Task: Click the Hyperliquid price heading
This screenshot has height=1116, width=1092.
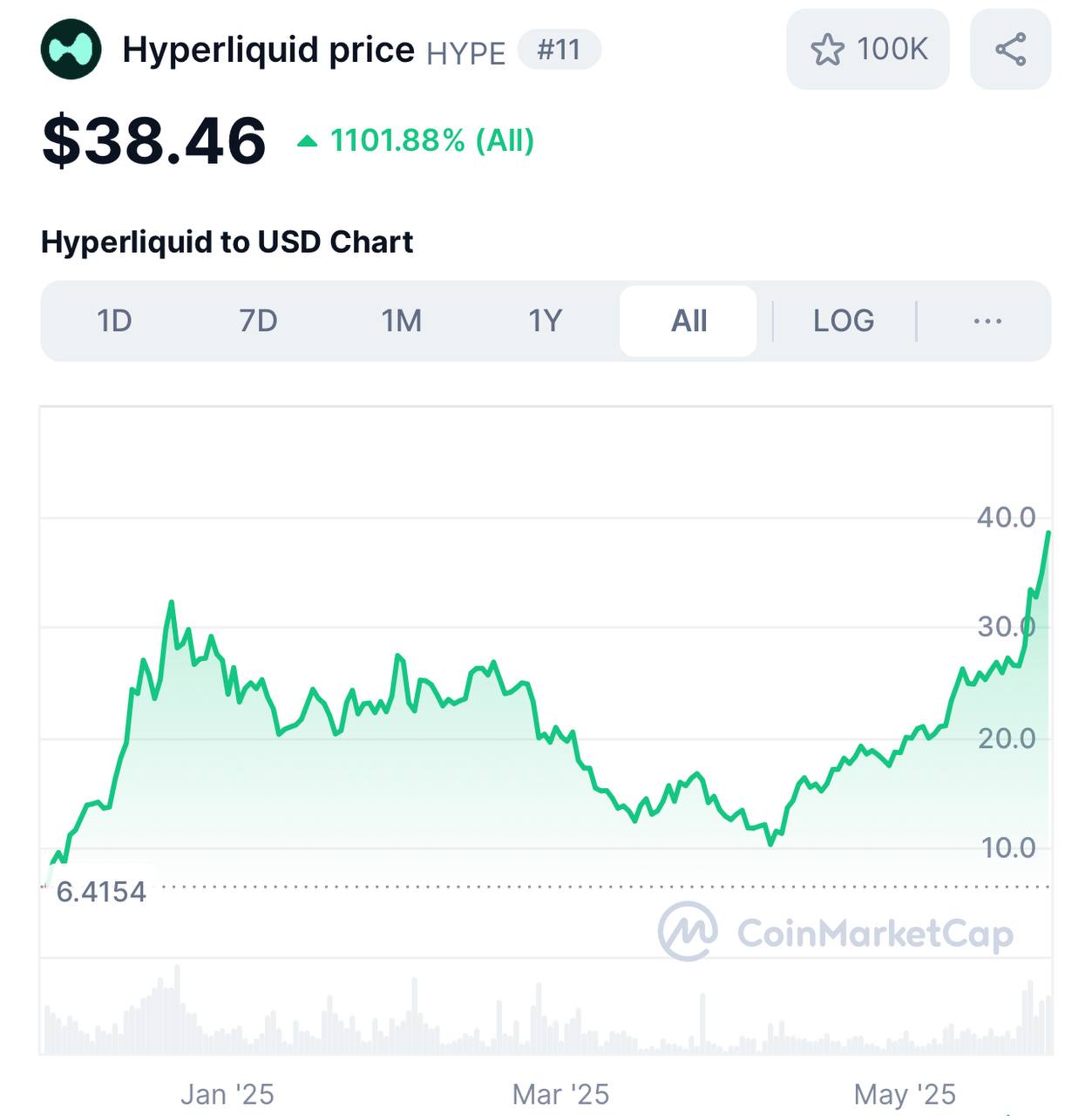Action: coord(268,50)
